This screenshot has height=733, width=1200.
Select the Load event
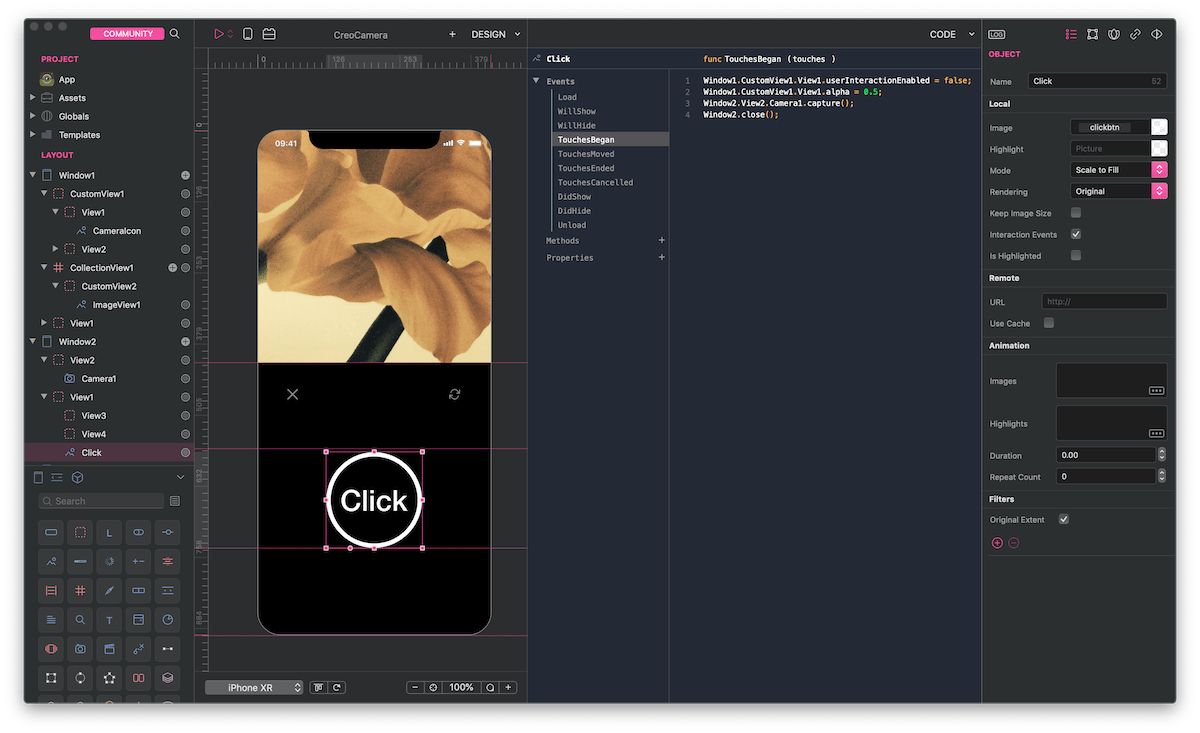coord(567,97)
